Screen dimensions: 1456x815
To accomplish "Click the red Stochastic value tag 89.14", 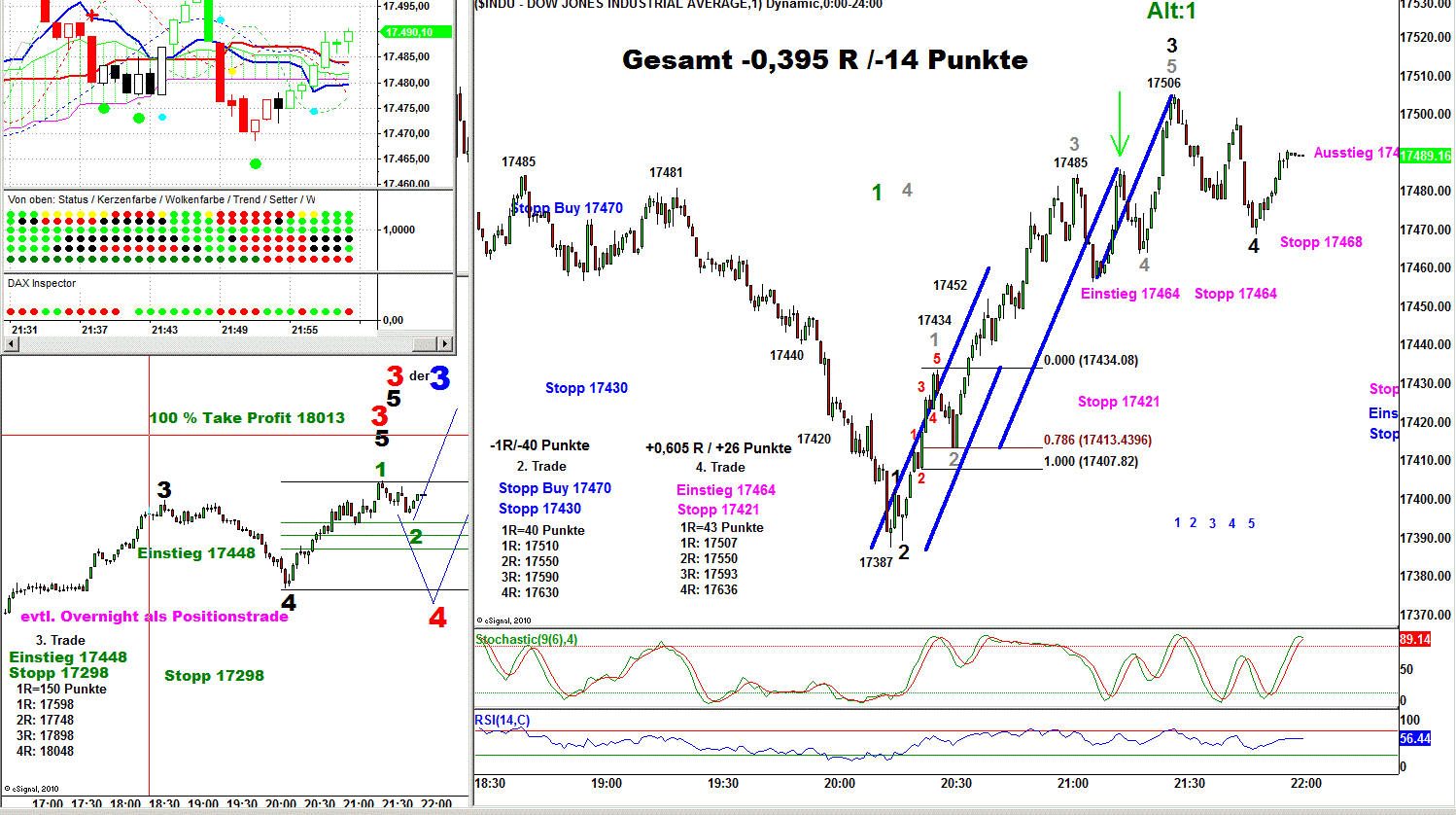I will tap(1415, 639).
